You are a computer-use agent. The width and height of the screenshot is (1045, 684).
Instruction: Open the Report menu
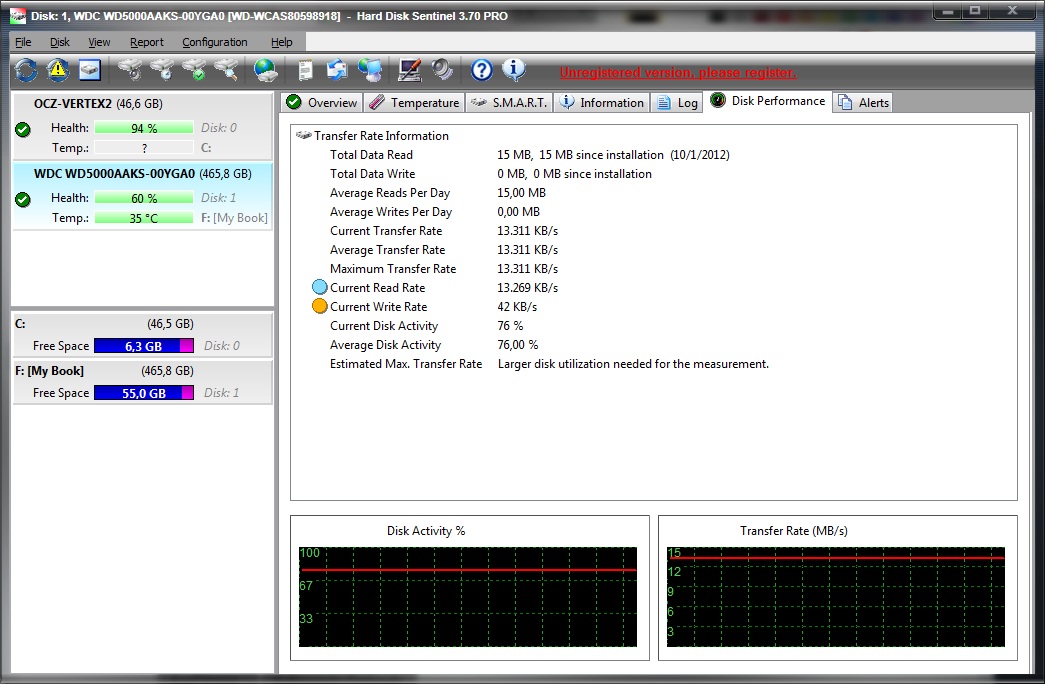[x=147, y=42]
